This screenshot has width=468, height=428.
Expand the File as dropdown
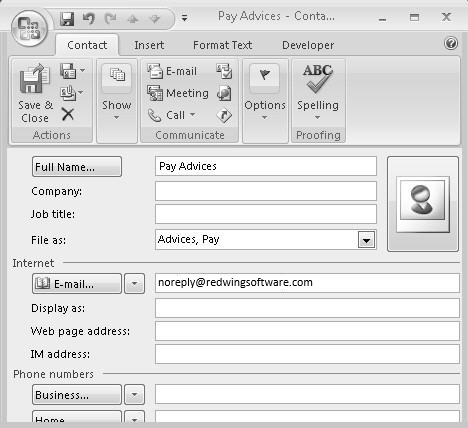click(366, 239)
